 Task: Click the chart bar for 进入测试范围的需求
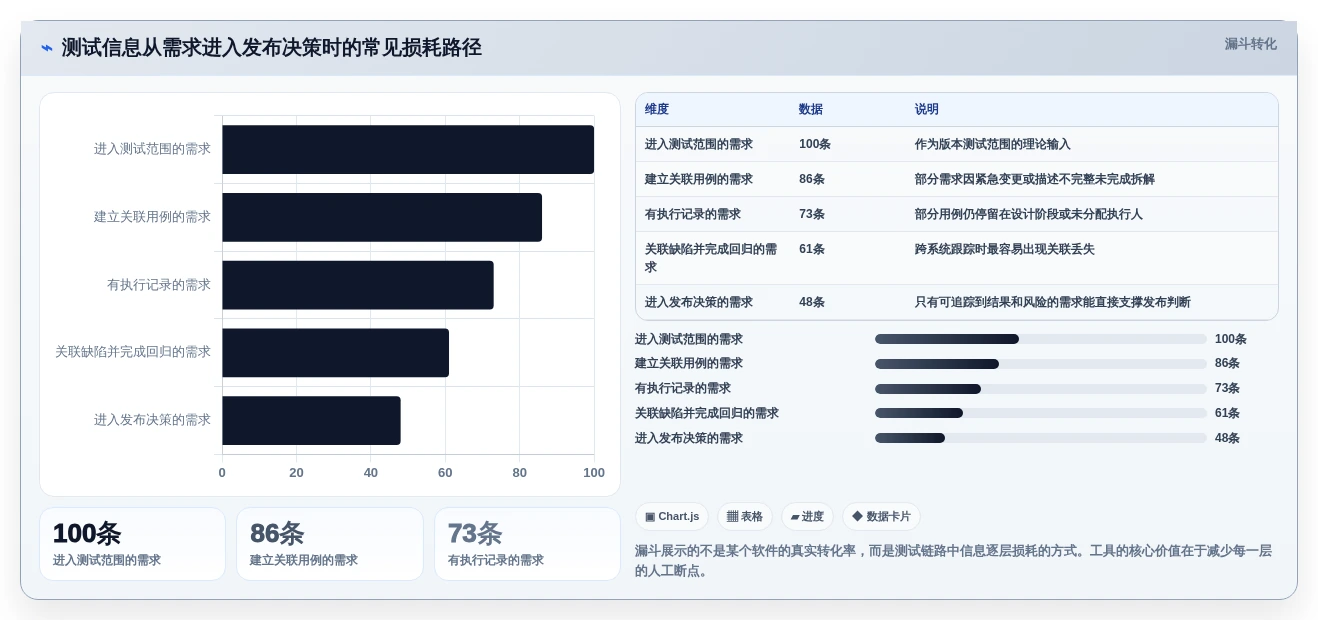(408, 149)
